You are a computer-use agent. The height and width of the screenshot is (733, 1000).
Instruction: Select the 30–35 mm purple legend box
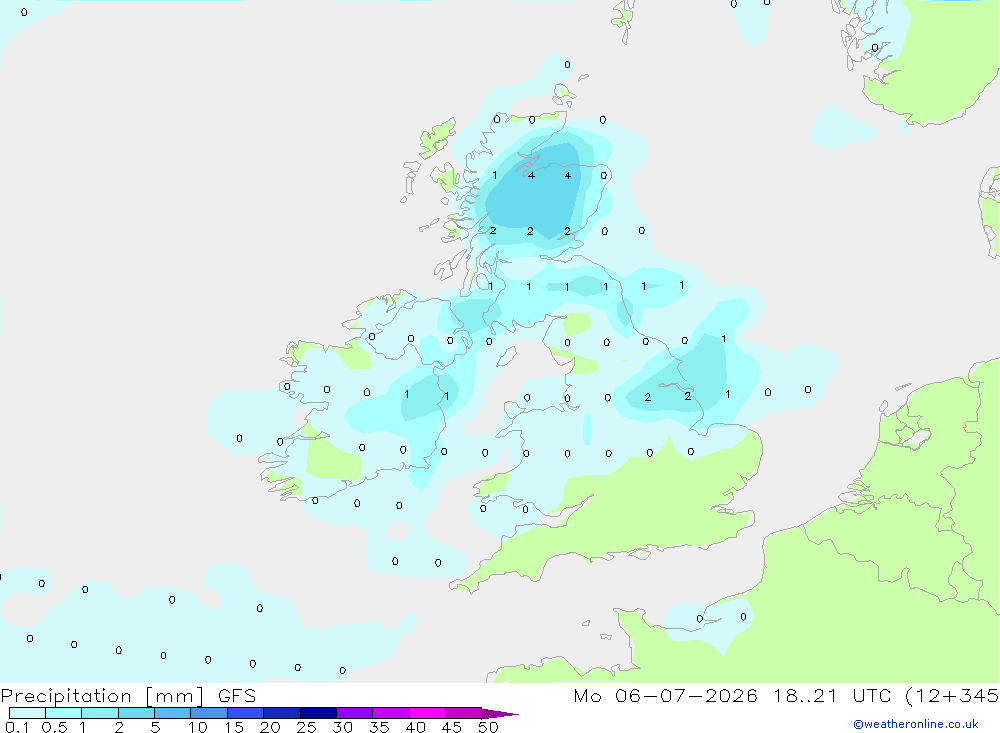355,713
